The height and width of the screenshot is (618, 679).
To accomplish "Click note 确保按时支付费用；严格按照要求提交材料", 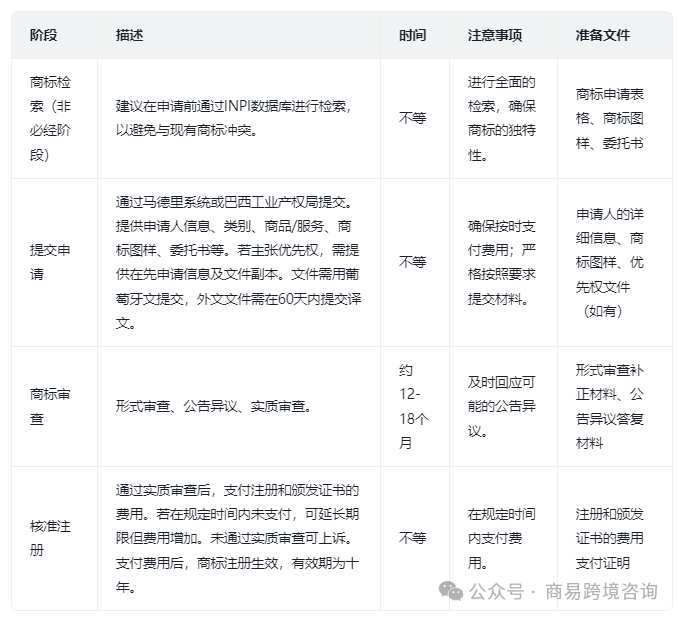I will coord(501,262).
